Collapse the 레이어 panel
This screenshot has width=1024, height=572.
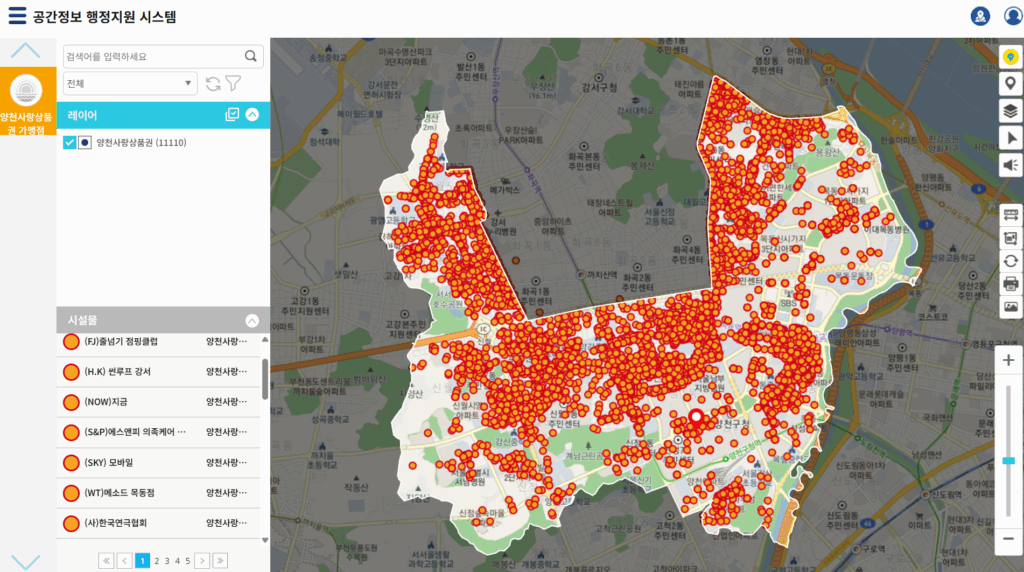(x=252, y=115)
